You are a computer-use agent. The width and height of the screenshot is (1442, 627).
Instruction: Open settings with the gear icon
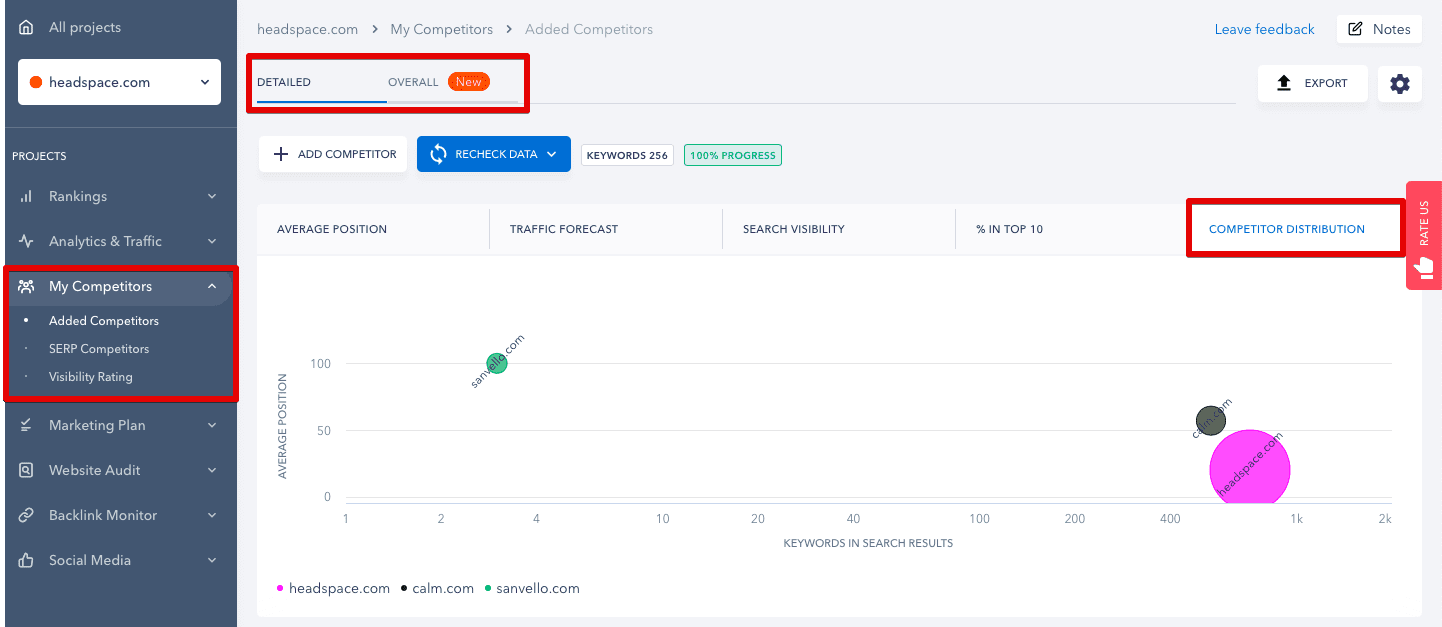tap(1400, 84)
